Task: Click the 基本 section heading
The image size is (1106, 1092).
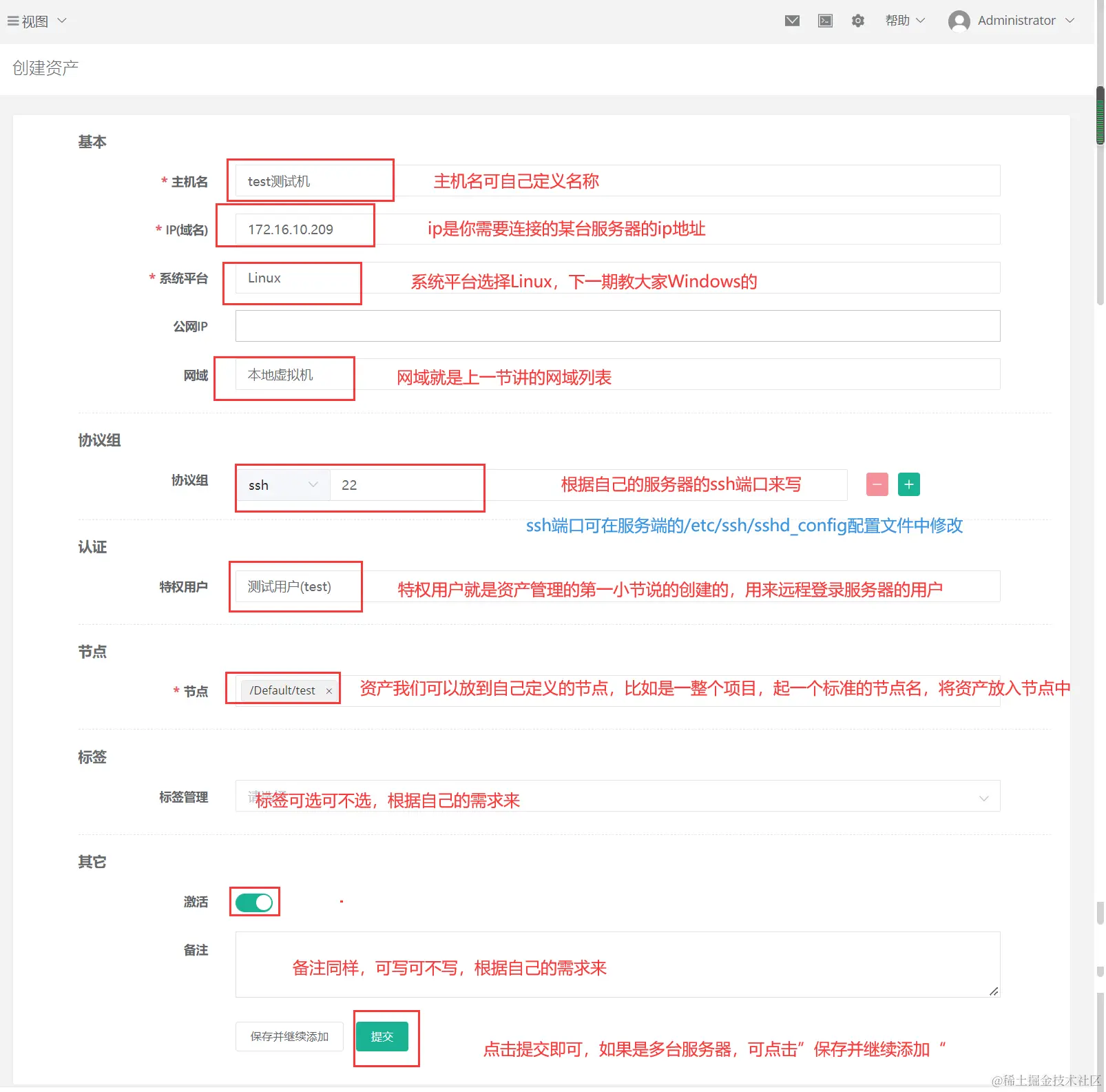Action: tap(92, 142)
